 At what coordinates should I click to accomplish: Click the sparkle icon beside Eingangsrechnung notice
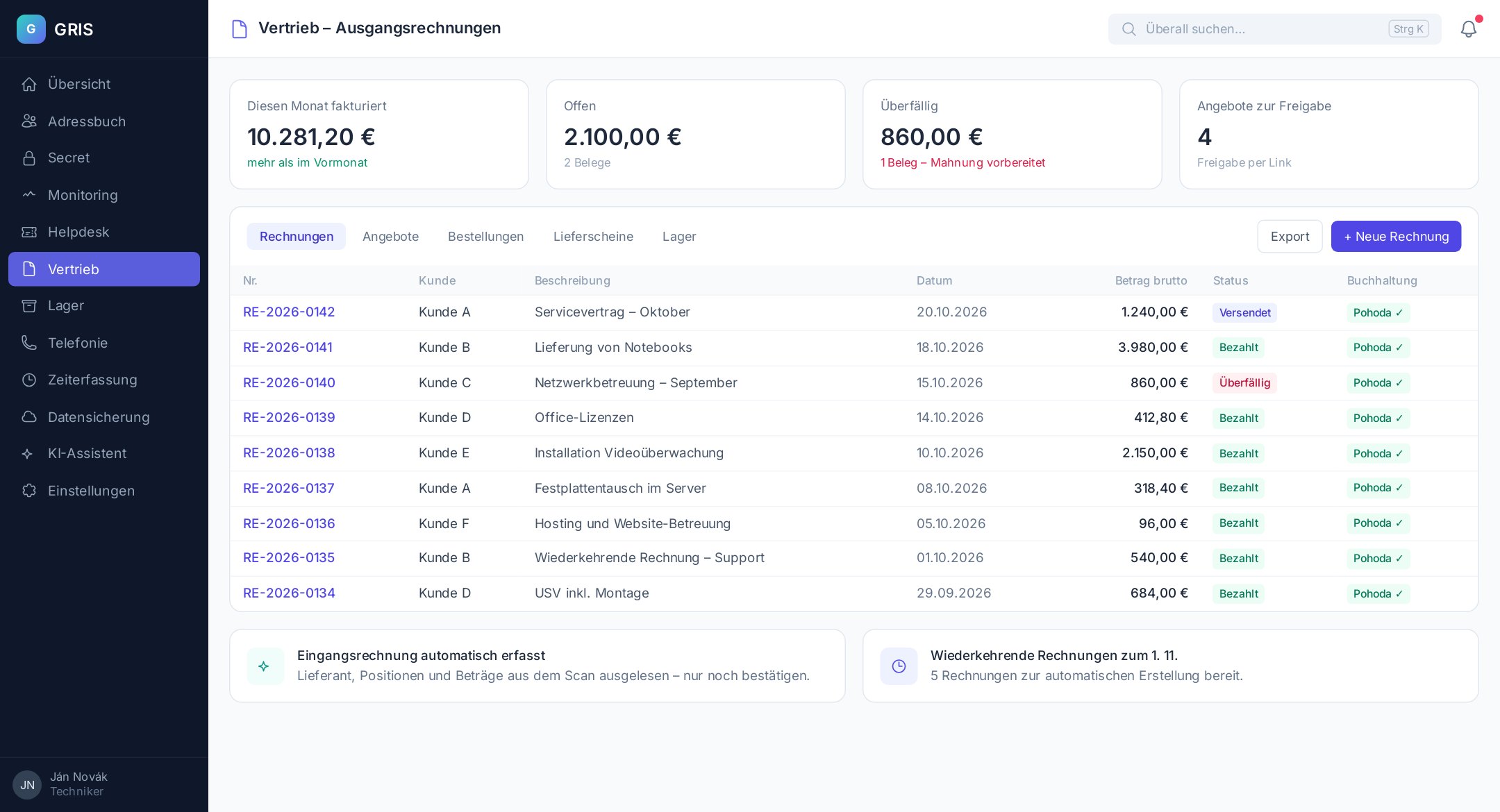[265, 666]
